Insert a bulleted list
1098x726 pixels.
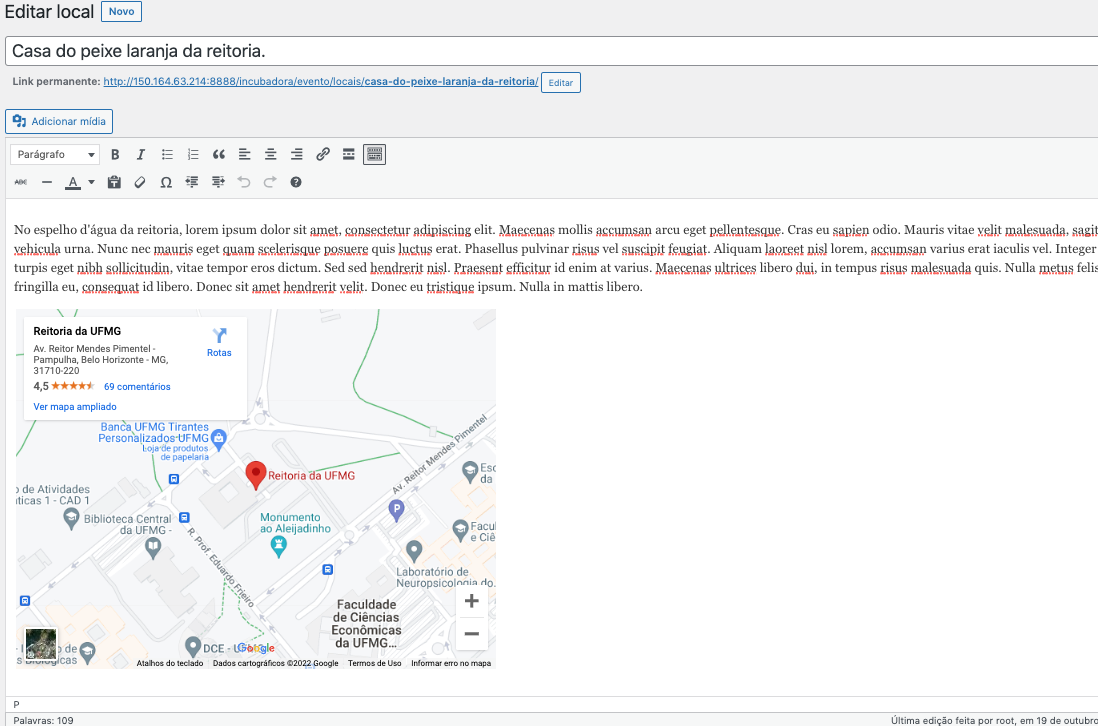[x=167, y=155]
